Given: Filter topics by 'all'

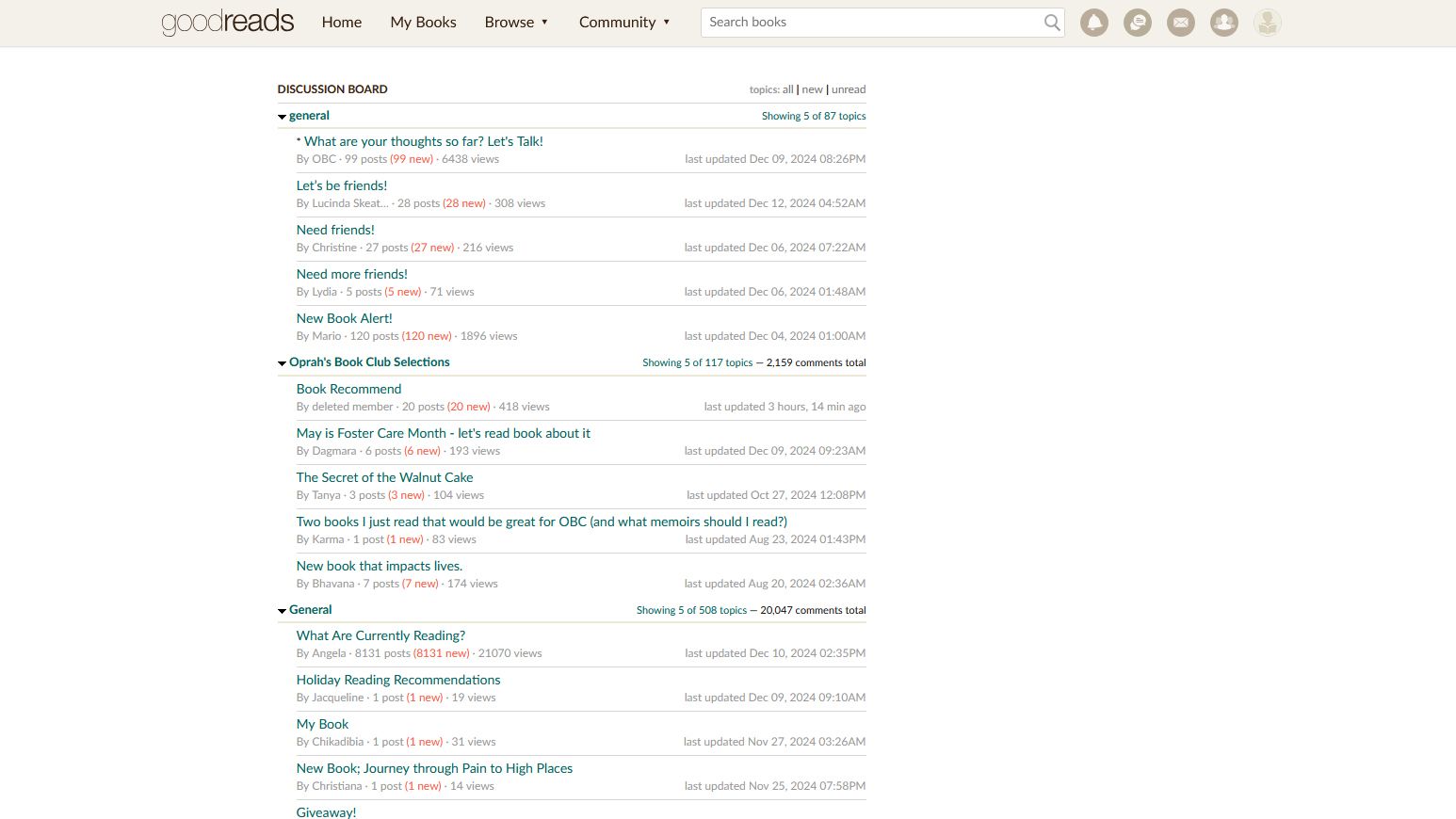Looking at the screenshot, I should [788, 89].
